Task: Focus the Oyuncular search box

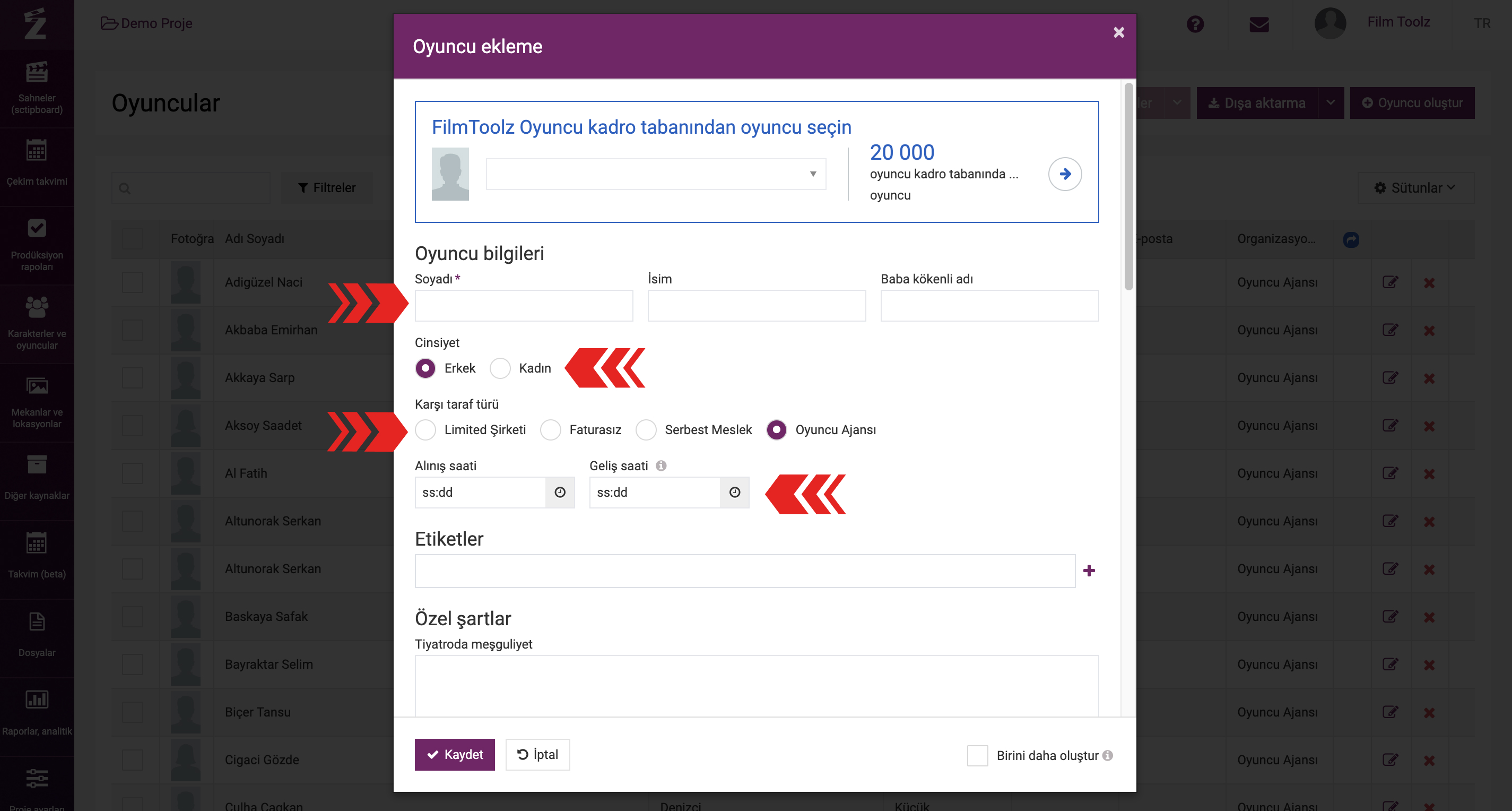Action: [x=191, y=188]
